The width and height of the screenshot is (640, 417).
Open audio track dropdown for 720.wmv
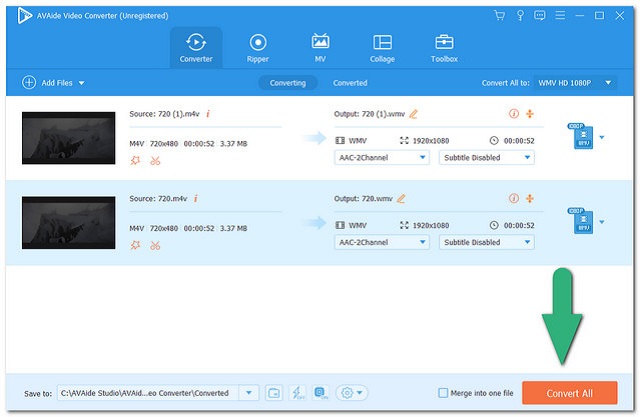[x=382, y=242]
